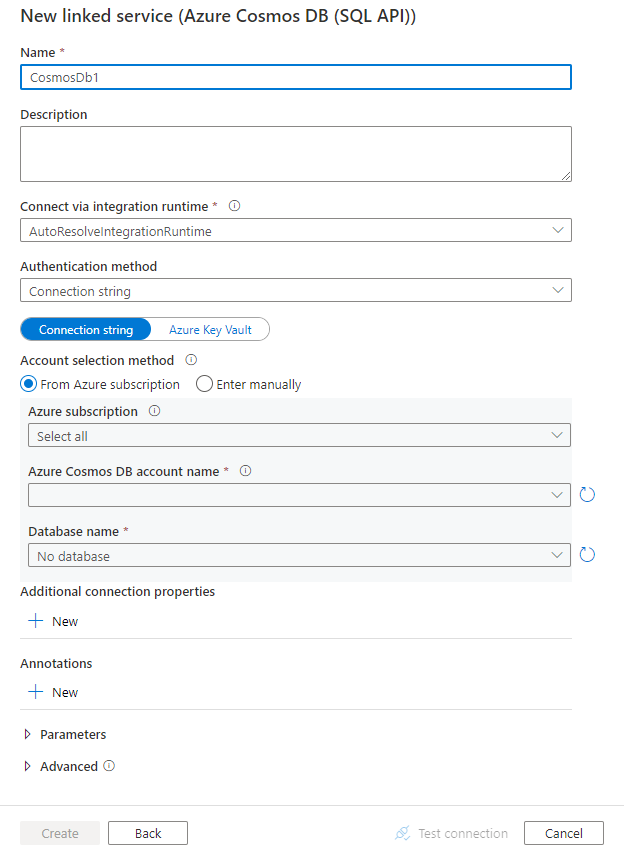Select the From Azure subscription radio option
Image resolution: width=624 pixels, height=854 pixels.
29,384
